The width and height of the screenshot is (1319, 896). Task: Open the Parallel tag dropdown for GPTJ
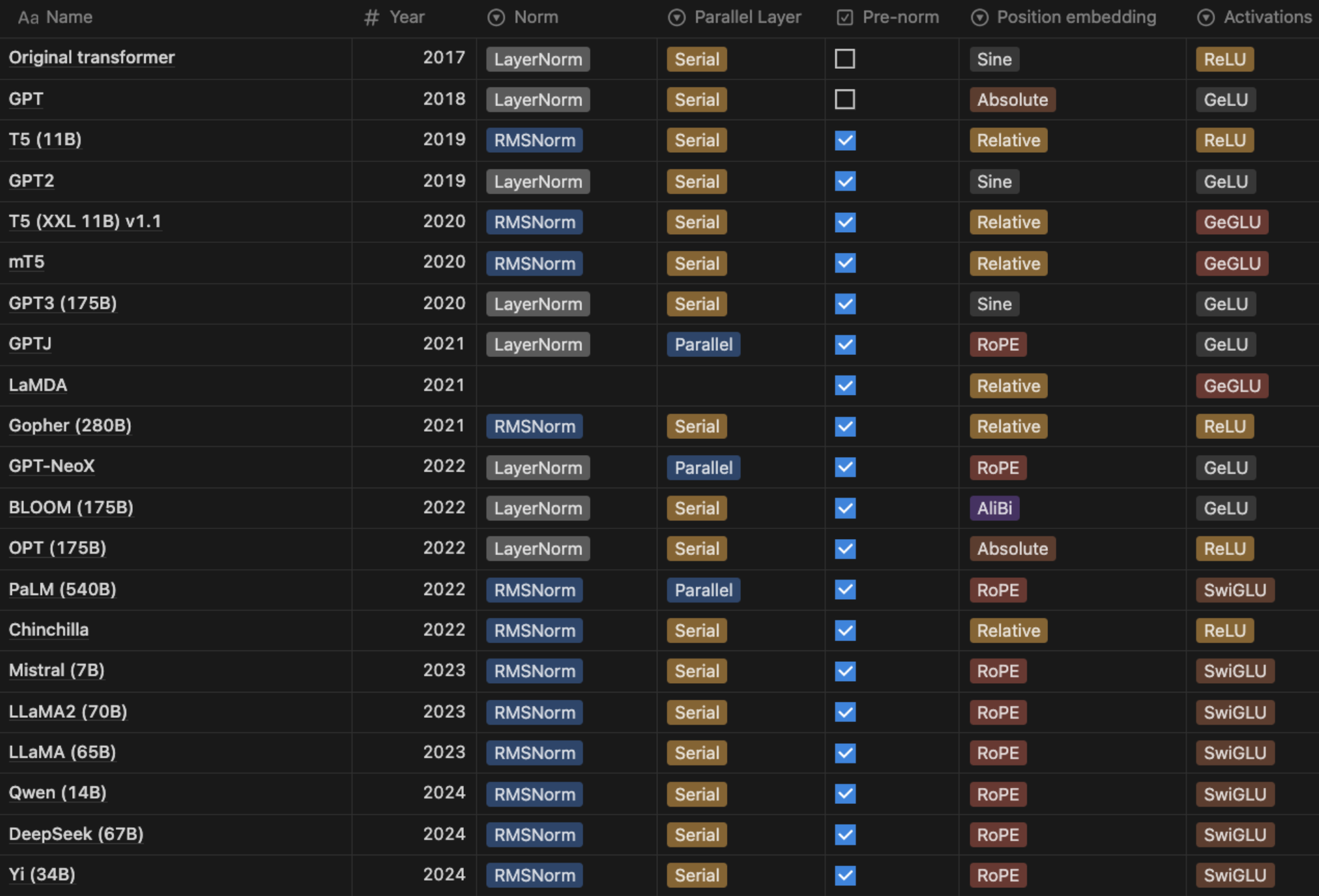(x=703, y=345)
